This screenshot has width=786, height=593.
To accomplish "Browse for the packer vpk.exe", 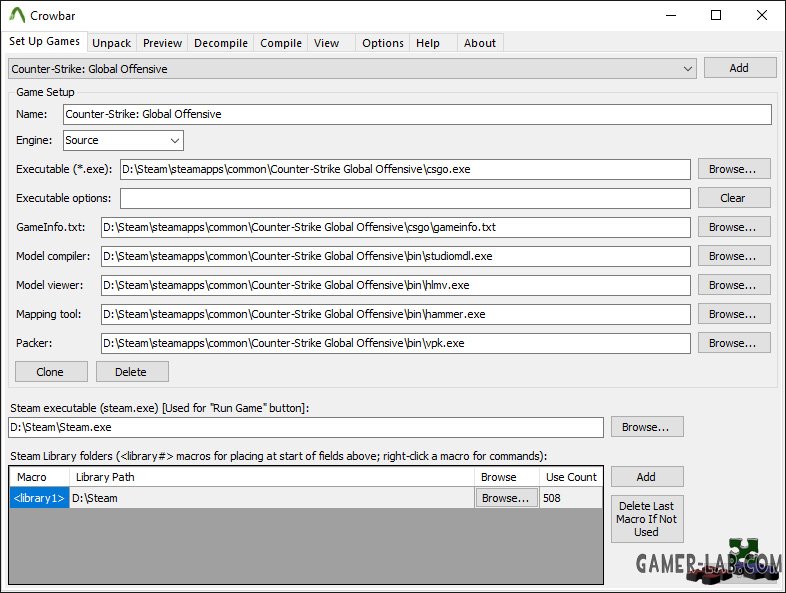I will (734, 343).
